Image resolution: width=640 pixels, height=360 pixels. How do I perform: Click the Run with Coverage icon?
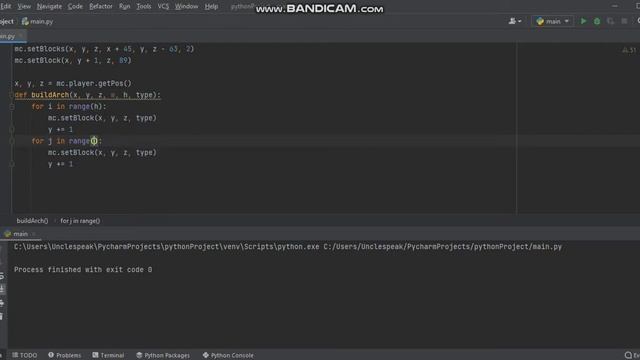(x=610, y=21)
